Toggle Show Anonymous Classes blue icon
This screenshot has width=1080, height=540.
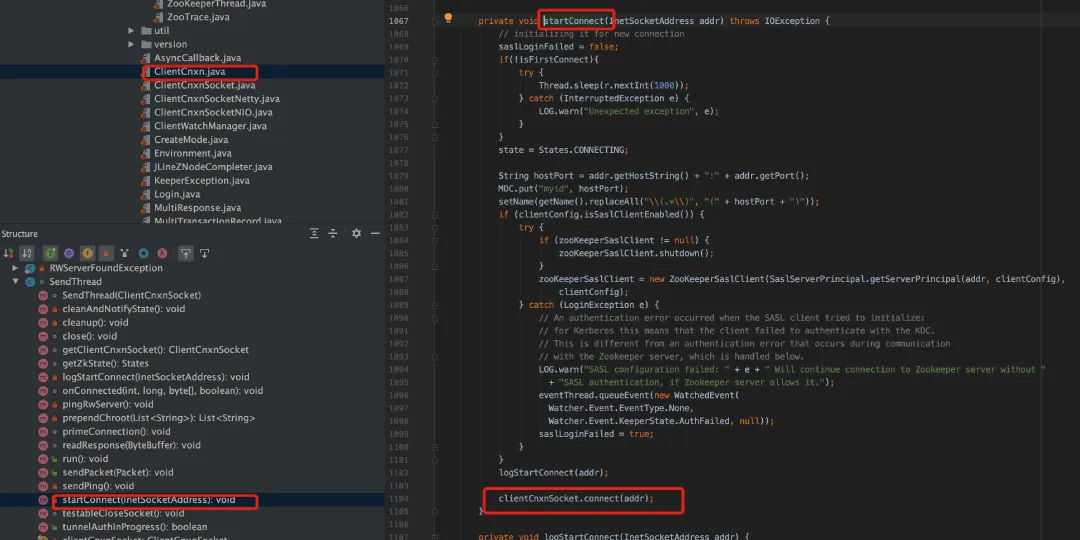[143, 253]
